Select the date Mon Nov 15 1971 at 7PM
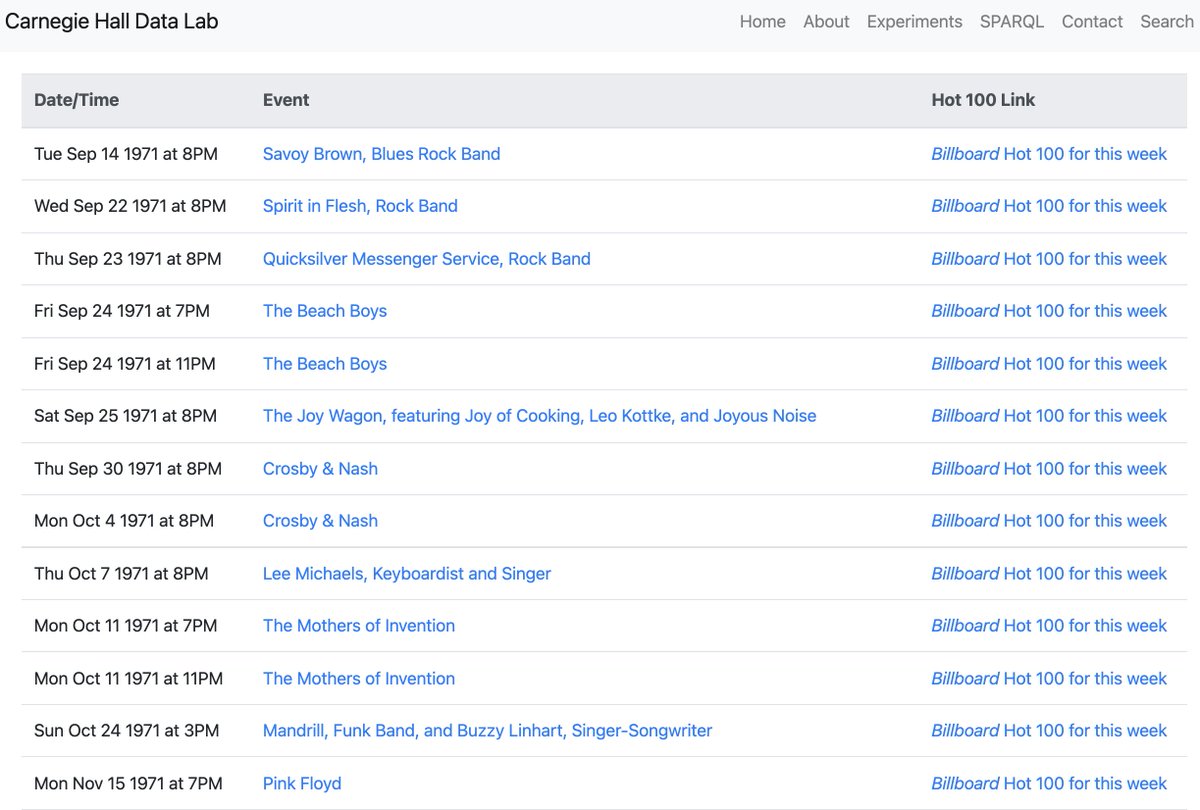Screen dimensions: 1200x810 128,784
